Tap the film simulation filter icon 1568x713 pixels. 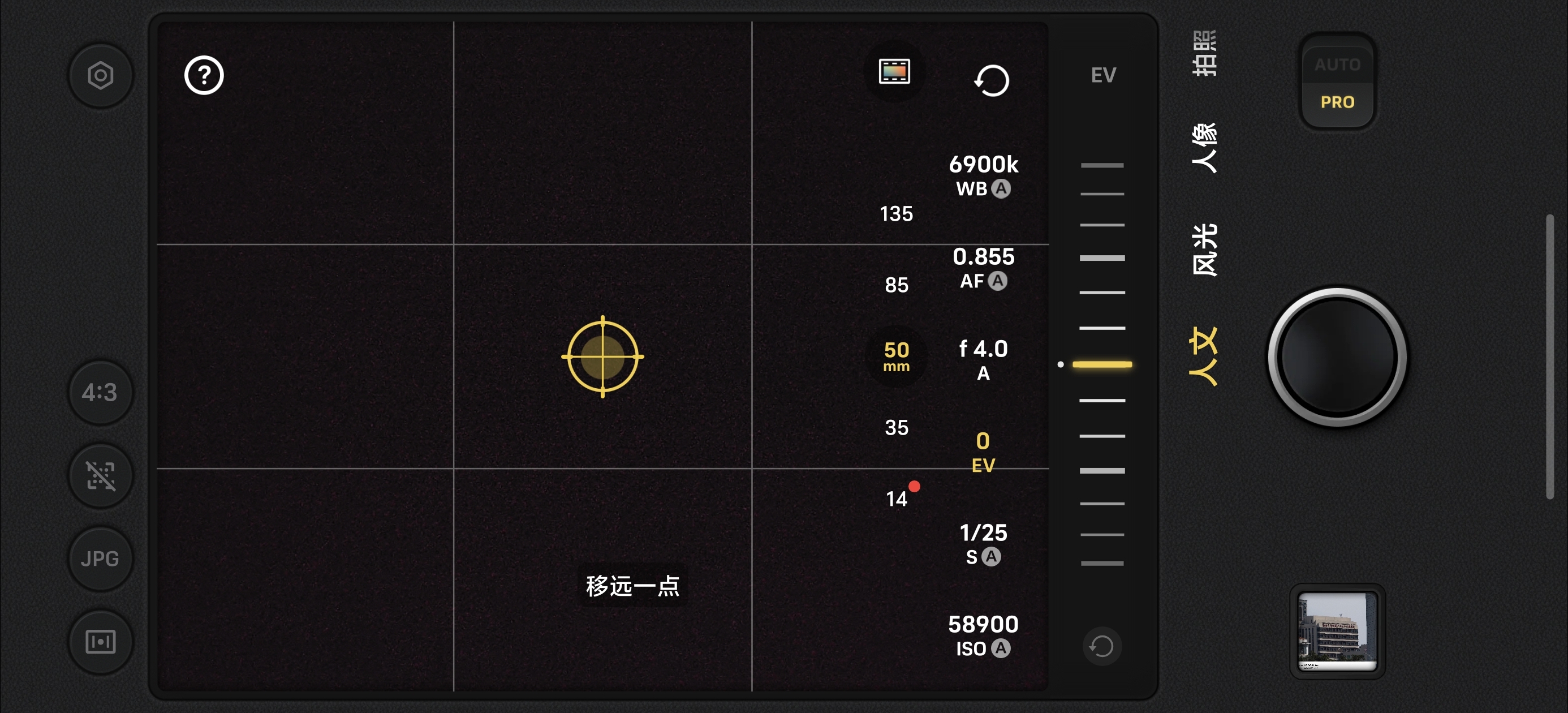[894, 72]
